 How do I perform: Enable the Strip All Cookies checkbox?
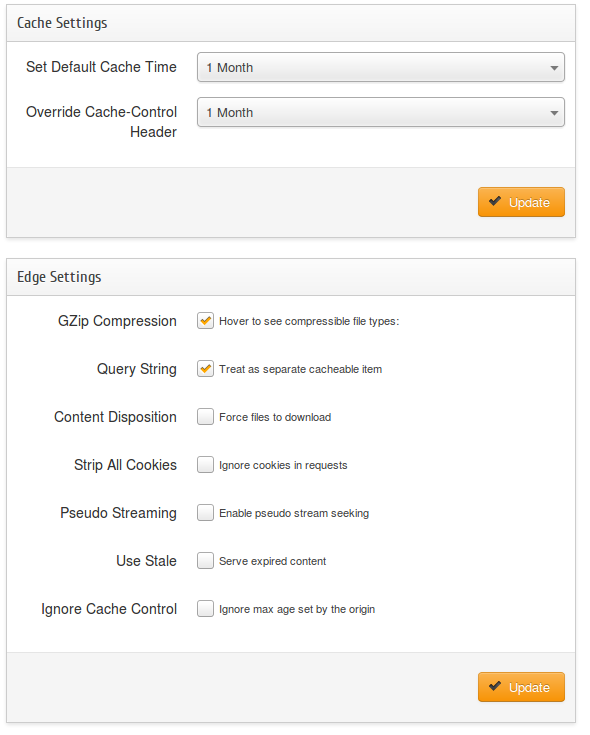(205, 465)
